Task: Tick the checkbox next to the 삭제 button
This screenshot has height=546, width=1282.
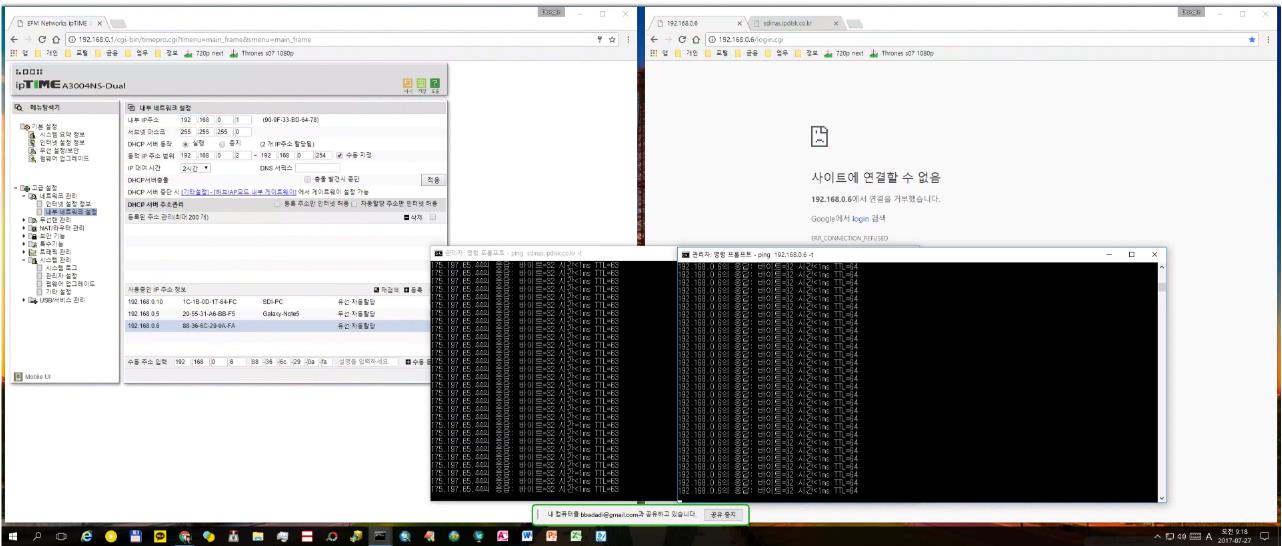Action: [x=432, y=216]
